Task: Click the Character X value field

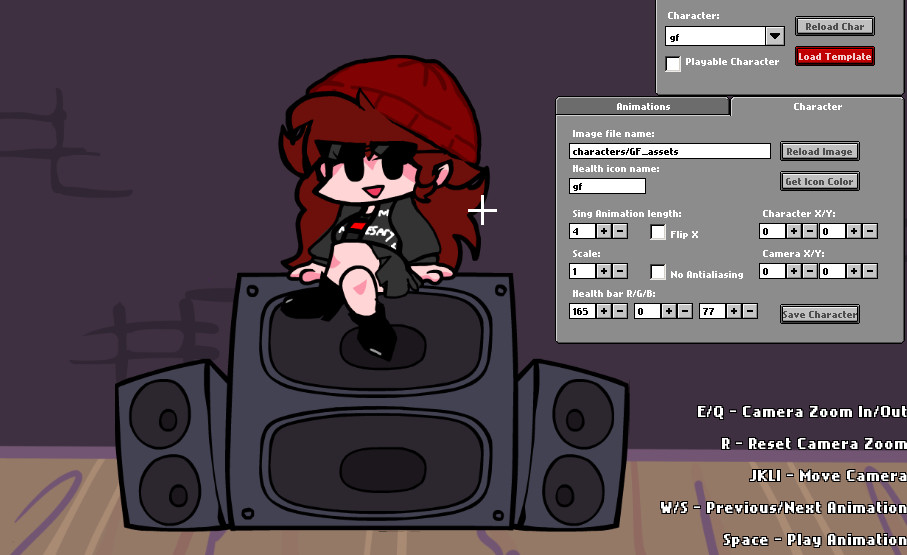Action: tap(772, 231)
